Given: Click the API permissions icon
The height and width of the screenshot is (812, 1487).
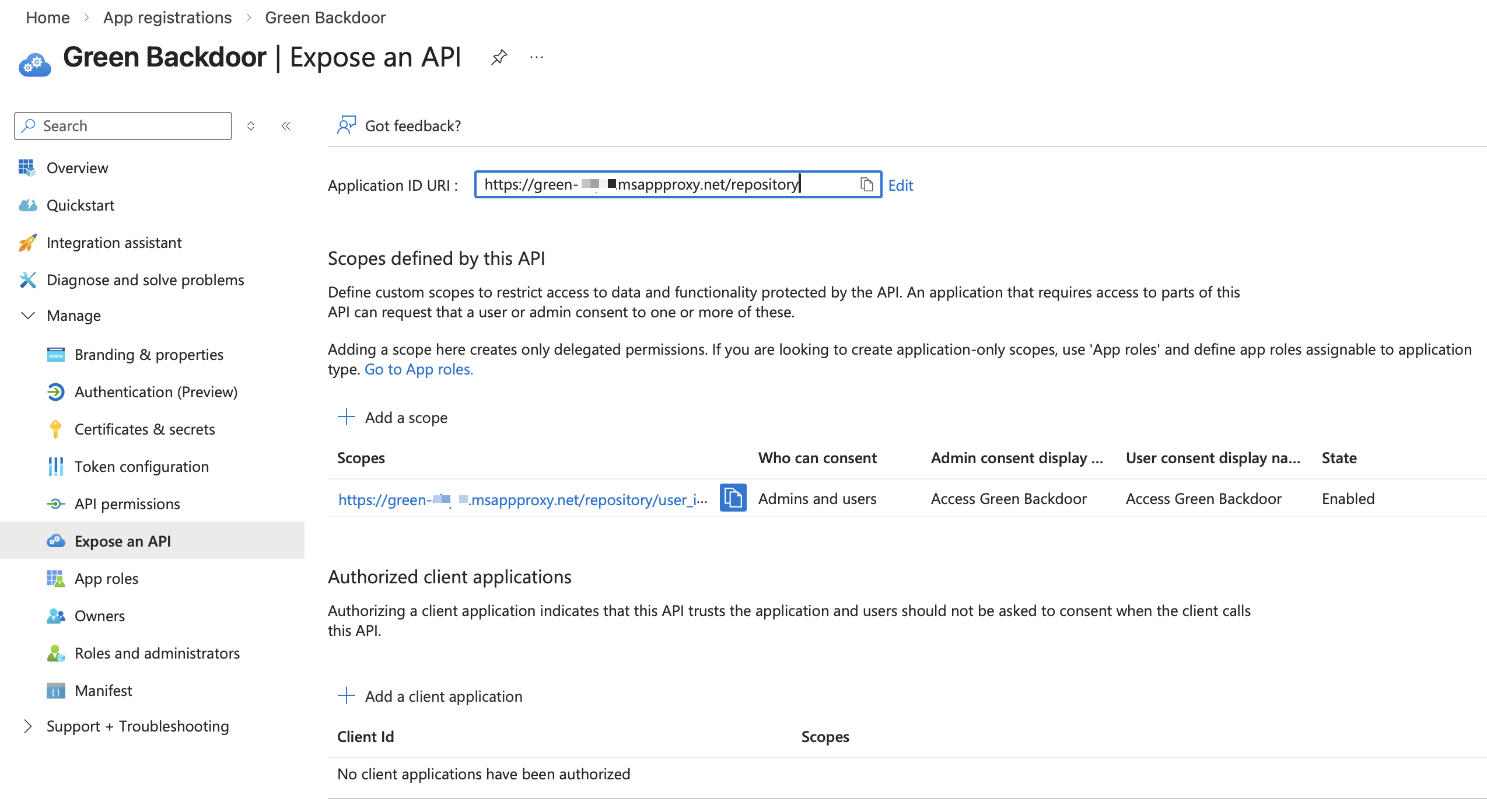Looking at the screenshot, I should click(55, 504).
